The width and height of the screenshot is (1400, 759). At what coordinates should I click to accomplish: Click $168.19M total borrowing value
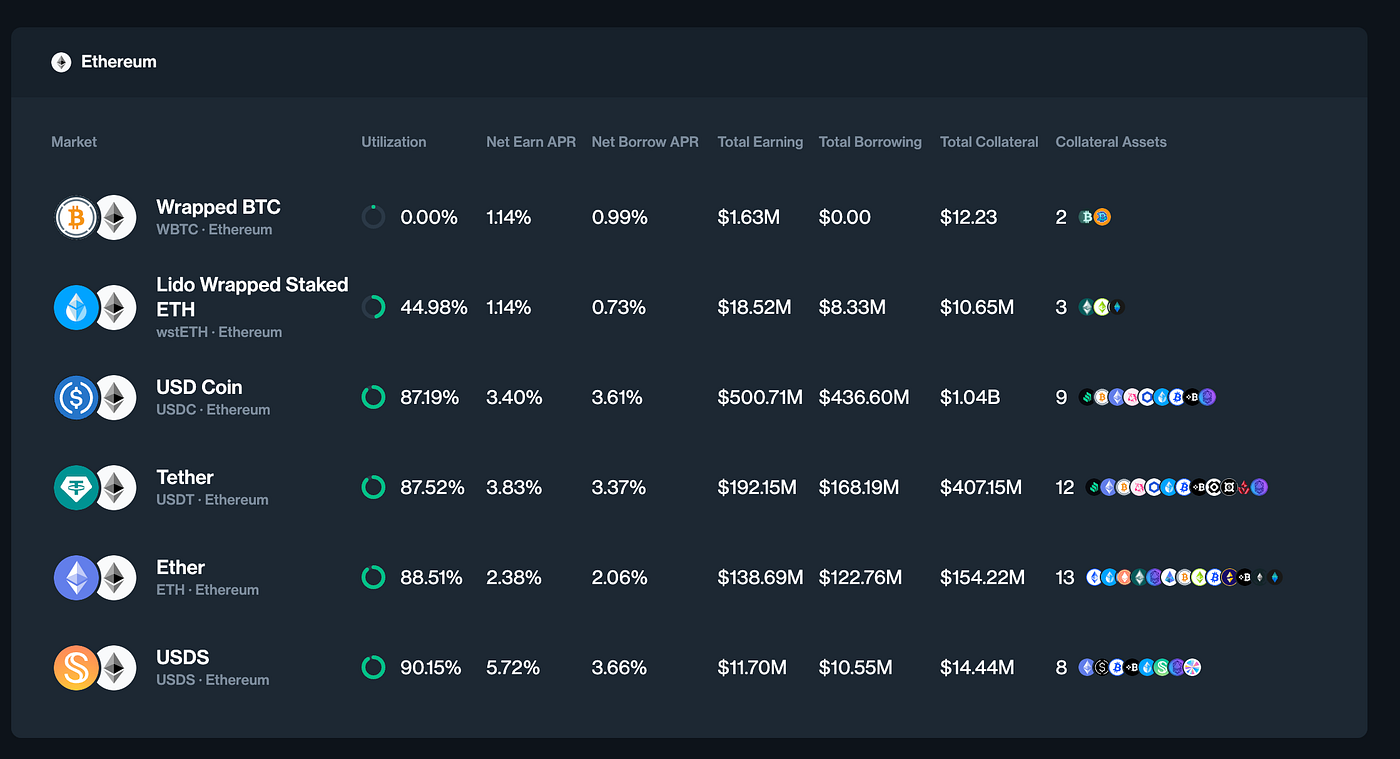tap(859, 487)
